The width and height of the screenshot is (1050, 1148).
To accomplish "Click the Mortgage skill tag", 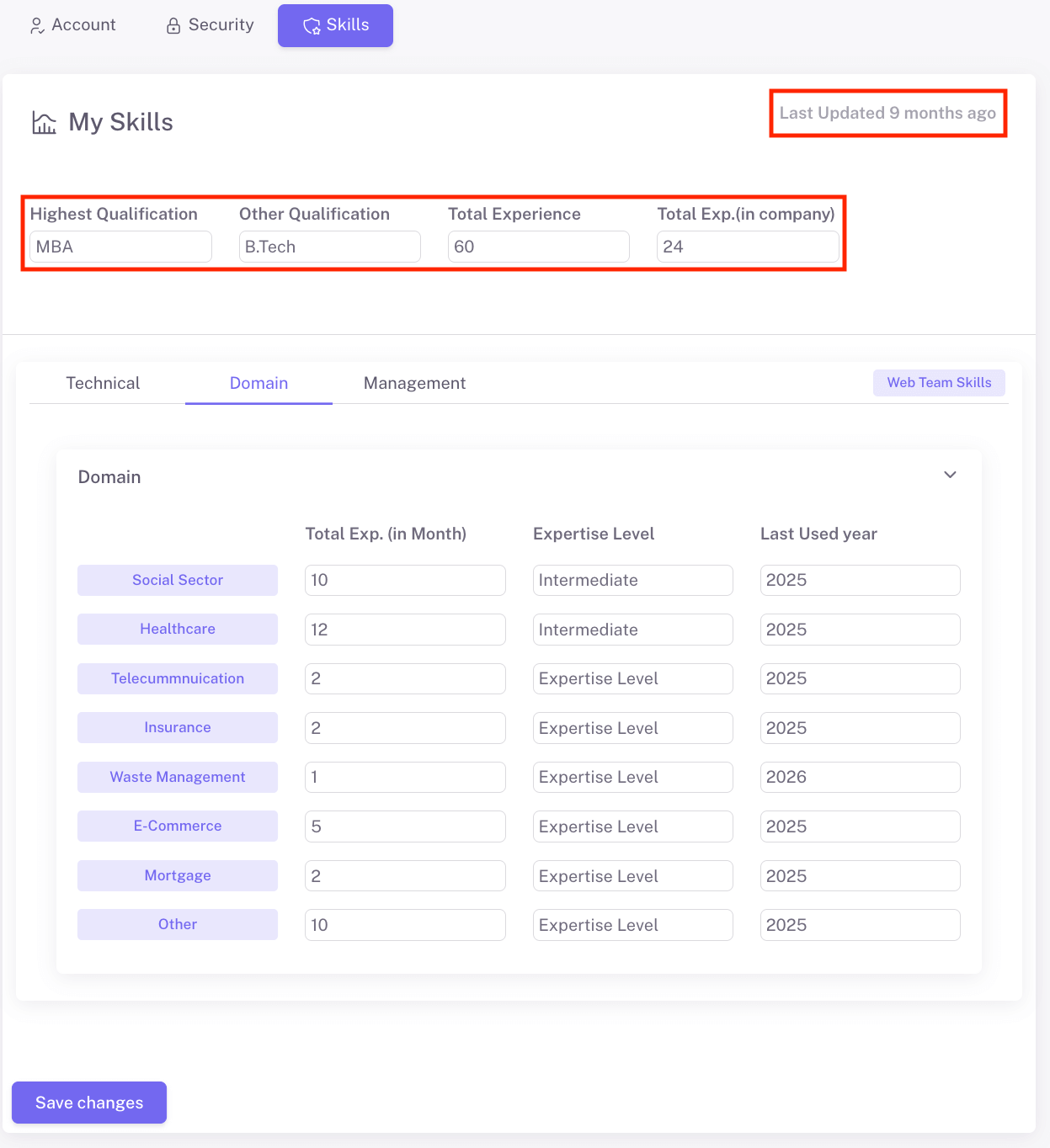I will tap(178, 876).
